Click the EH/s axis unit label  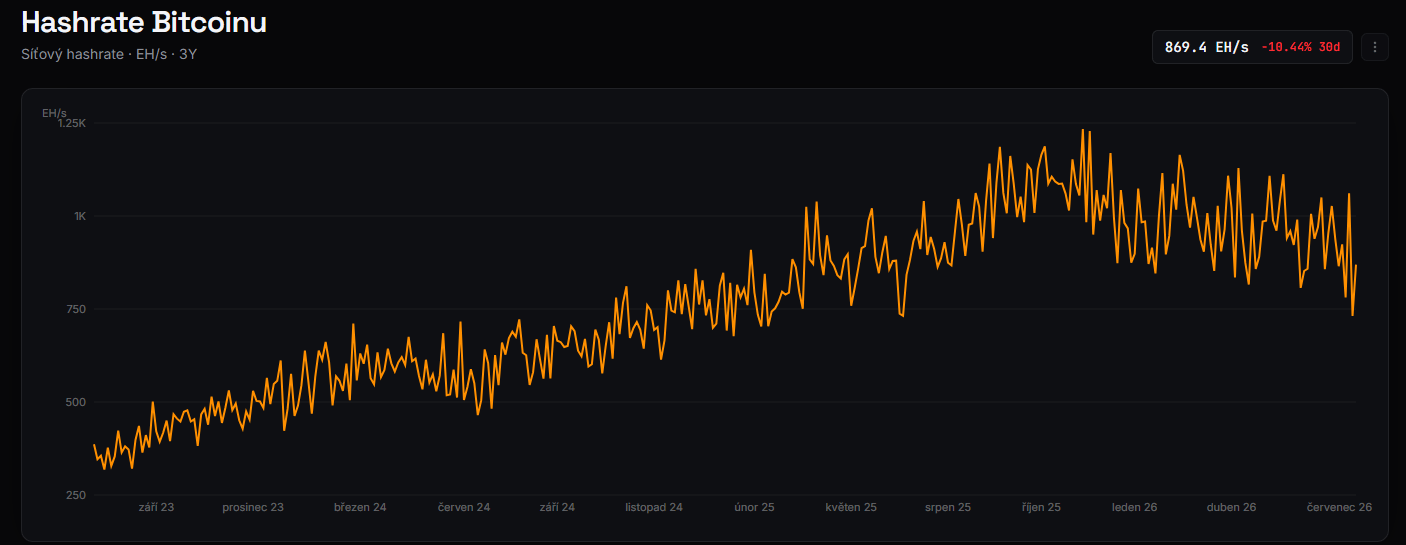click(54, 113)
